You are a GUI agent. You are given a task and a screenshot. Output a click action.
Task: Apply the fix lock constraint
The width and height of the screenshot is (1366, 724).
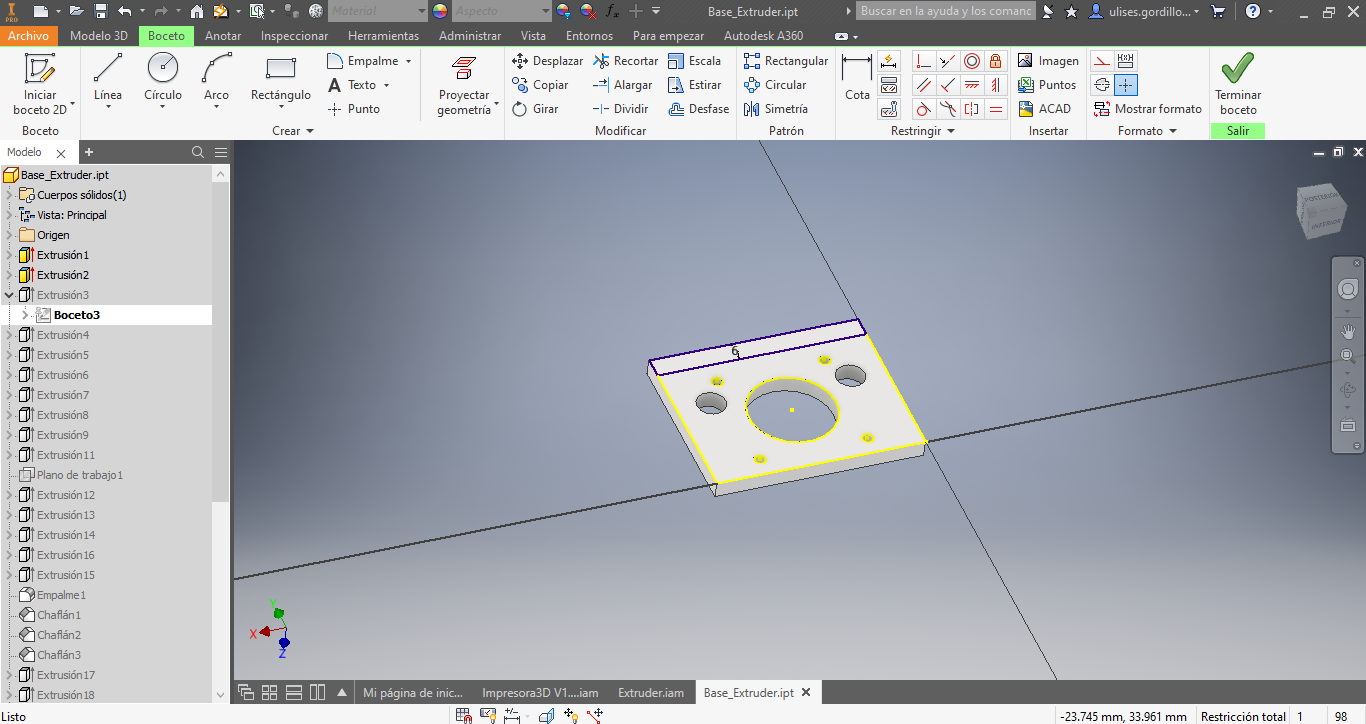(995, 61)
